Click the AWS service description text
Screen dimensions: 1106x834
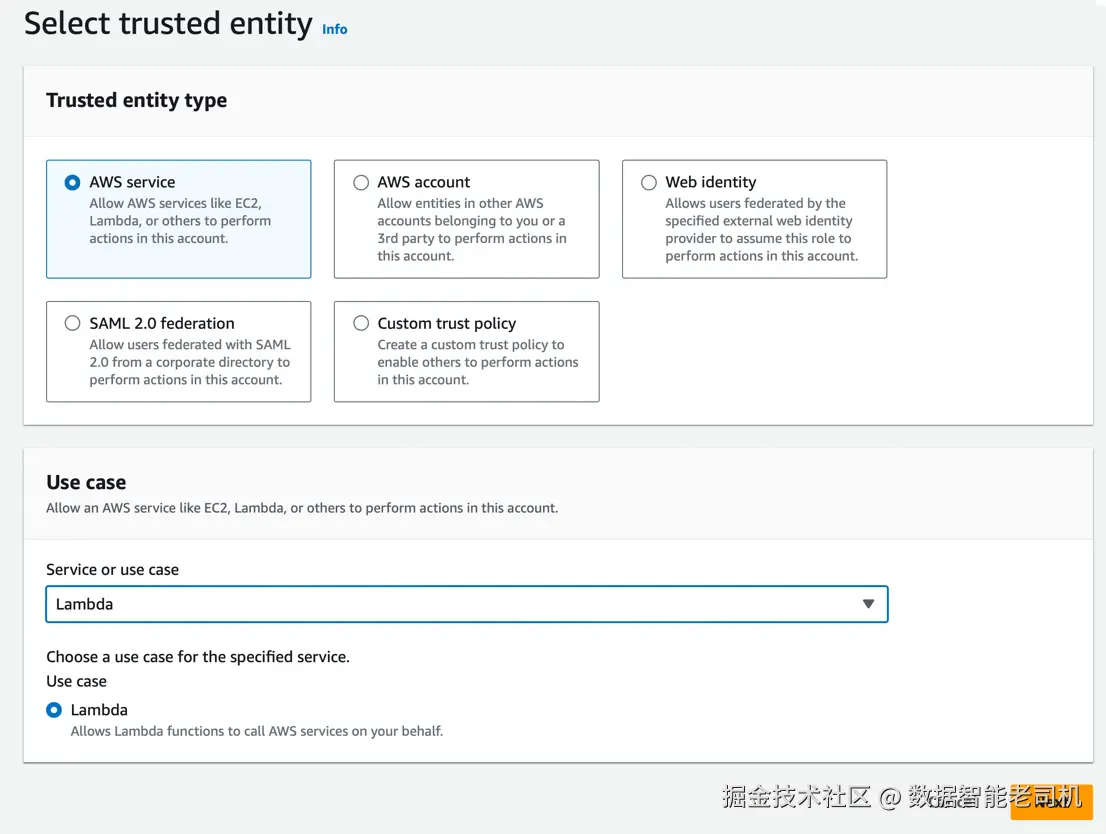[180, 221]
